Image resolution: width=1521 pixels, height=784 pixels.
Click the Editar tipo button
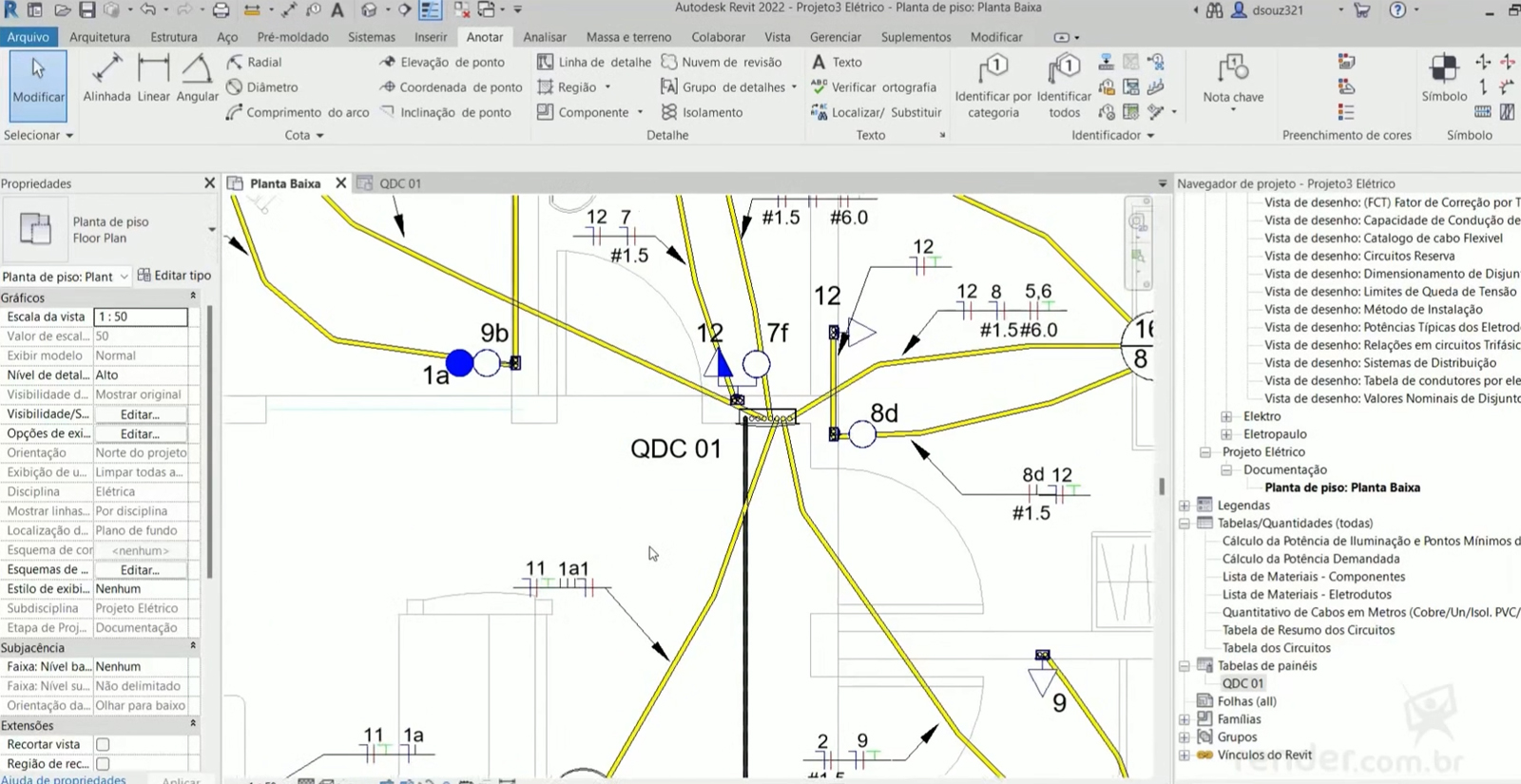point(174,276)
